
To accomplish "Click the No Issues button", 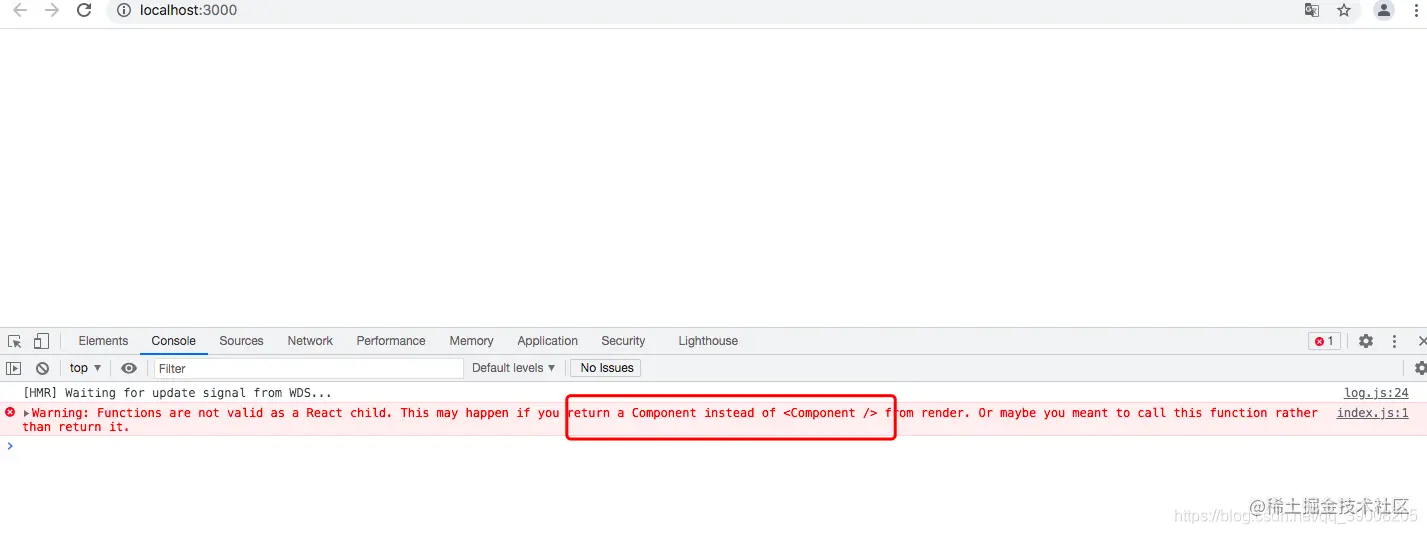I will (607, 368).
